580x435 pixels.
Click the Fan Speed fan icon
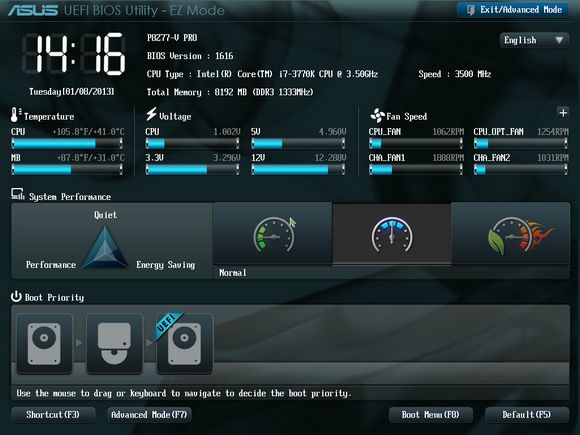tap(378, 115)
